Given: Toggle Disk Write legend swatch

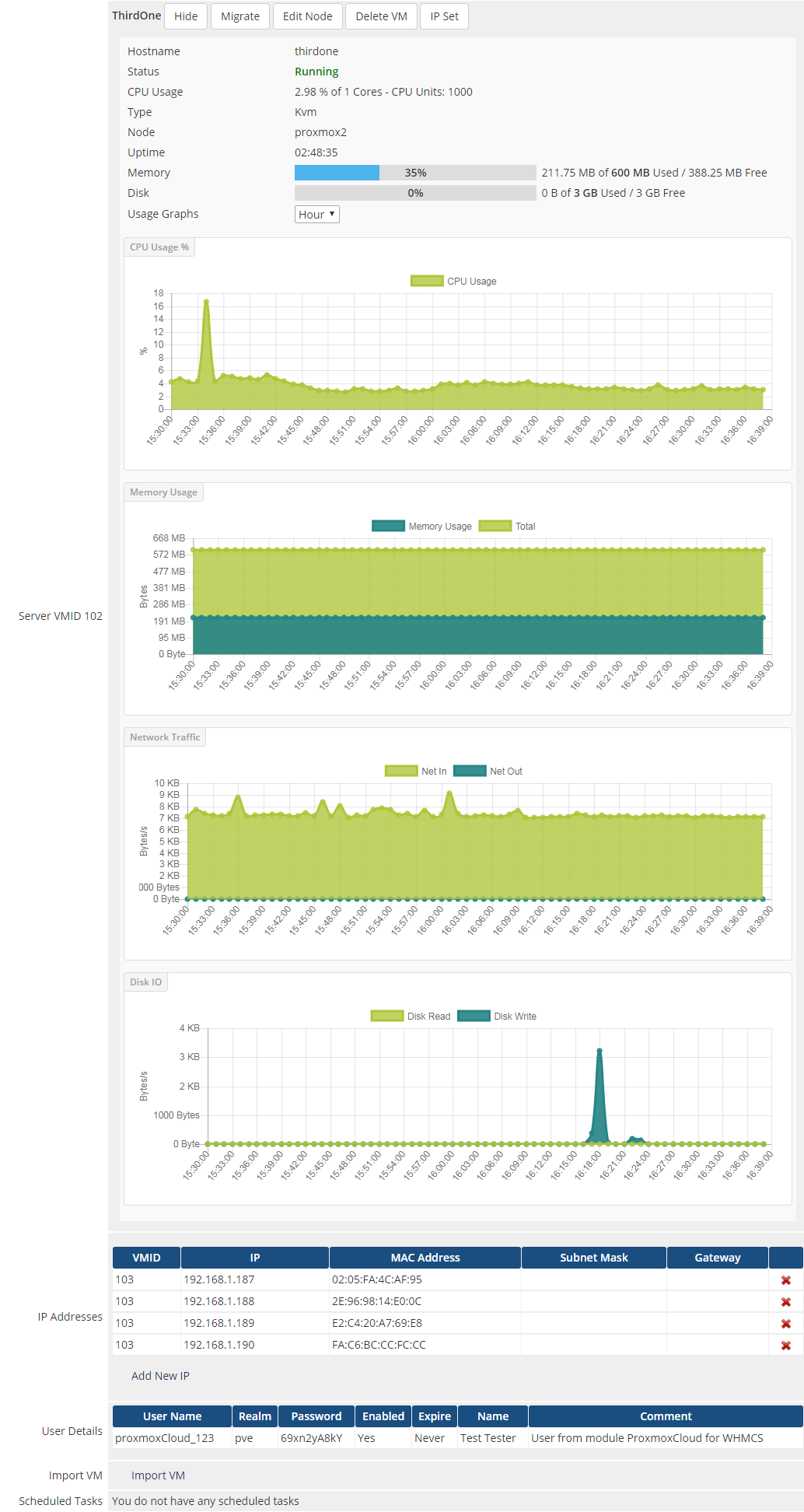Looking at the screenshot, I should pos(474,1016).
